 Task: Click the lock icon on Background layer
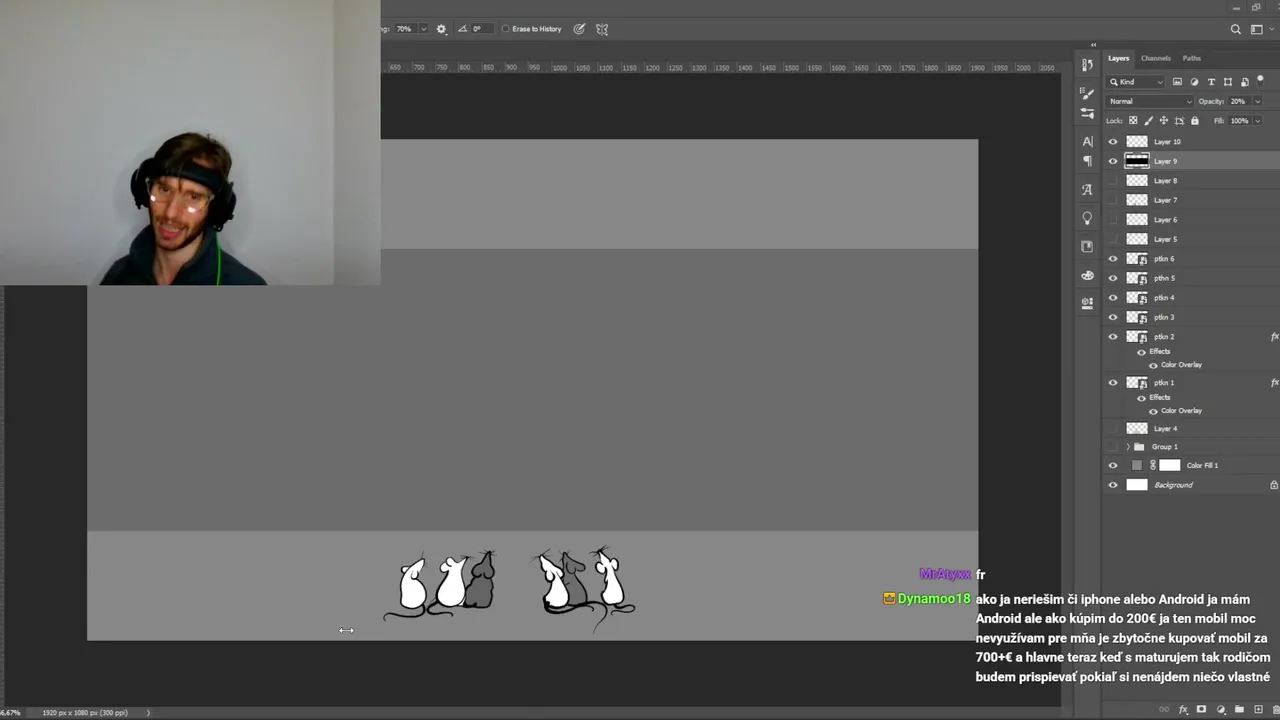coord(1274,485)
